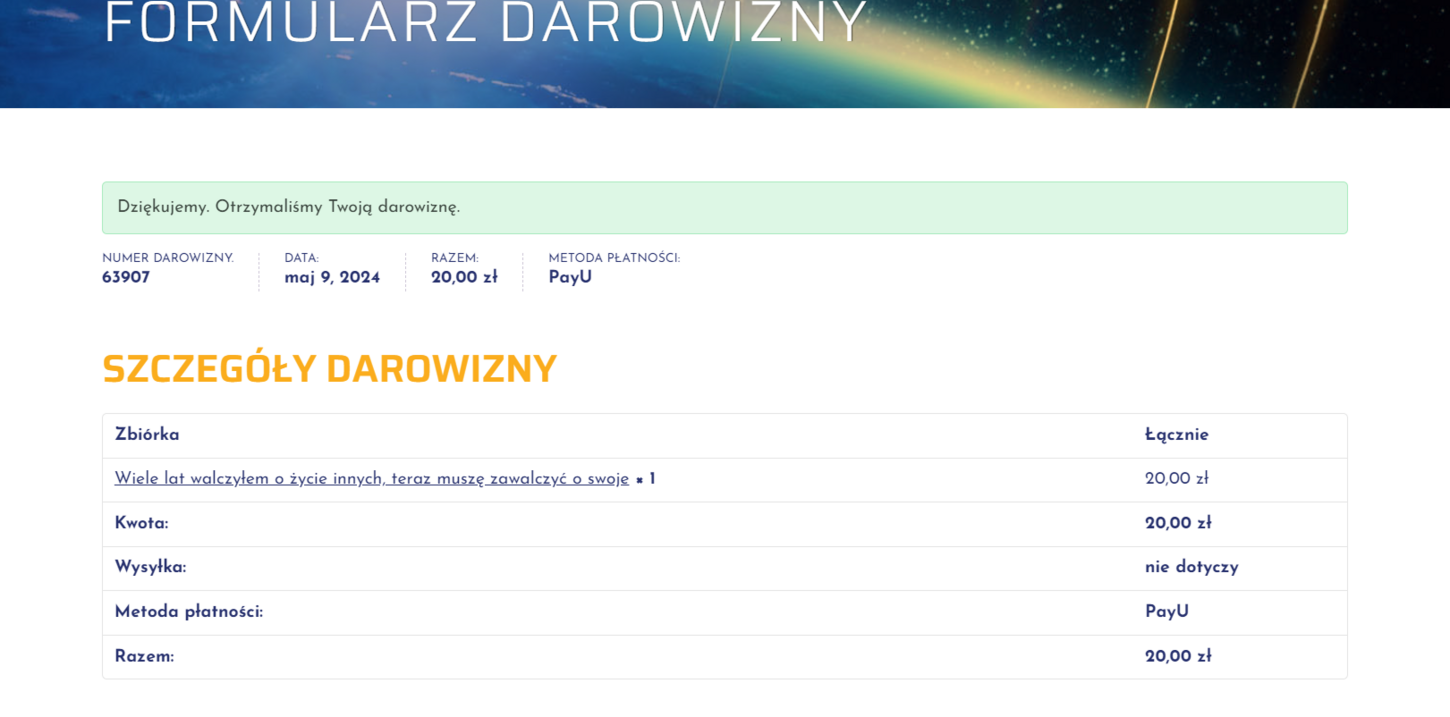This screenshot has height=717, width=1450.
Task: Click the 'Numer darowizny' label
Action: (168, 258)
